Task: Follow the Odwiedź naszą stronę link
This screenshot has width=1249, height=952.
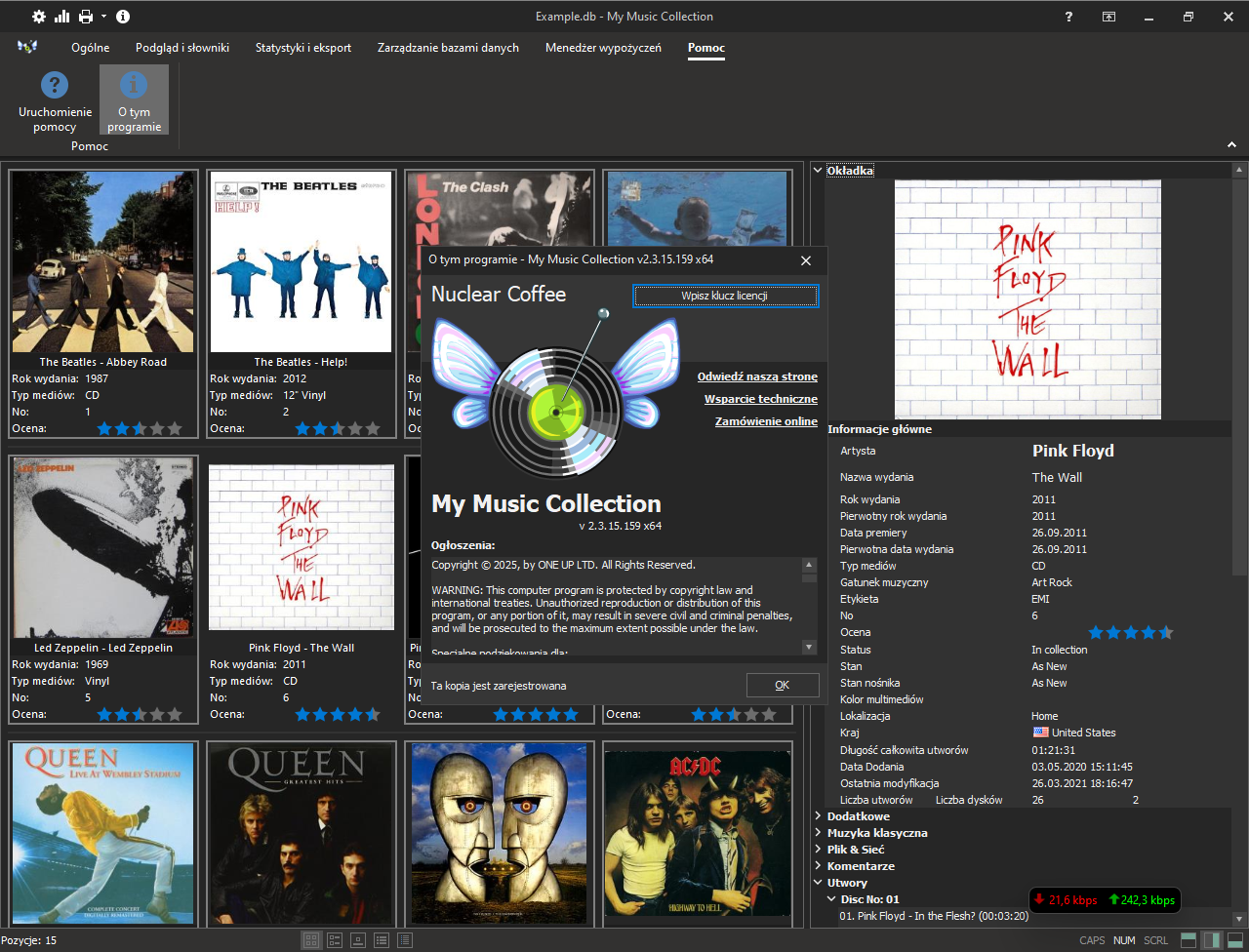Action: click(757, 377)
